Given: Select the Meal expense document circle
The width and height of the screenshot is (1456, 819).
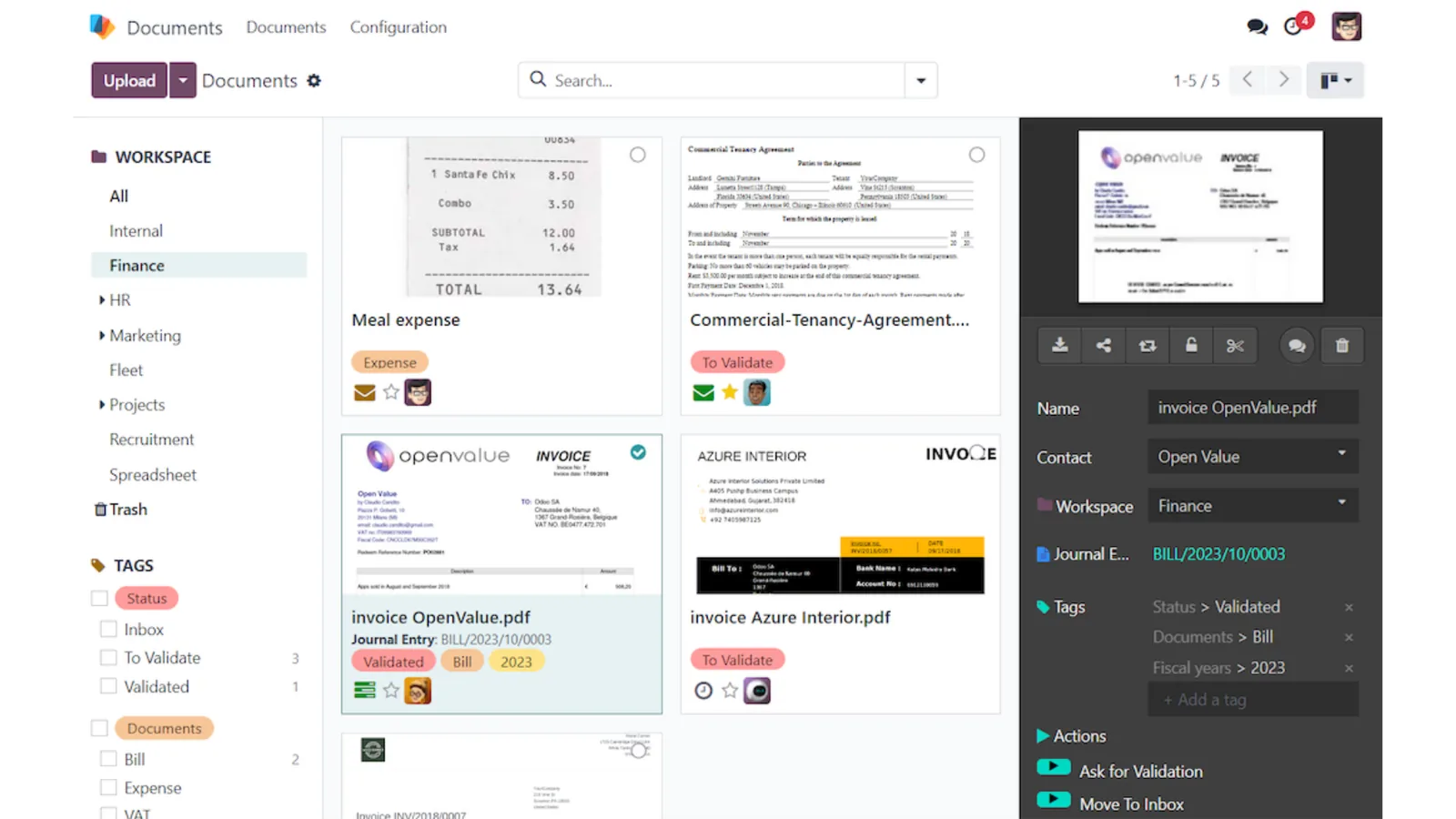Looking at the screenshot, I should click(x=638, y=155).
